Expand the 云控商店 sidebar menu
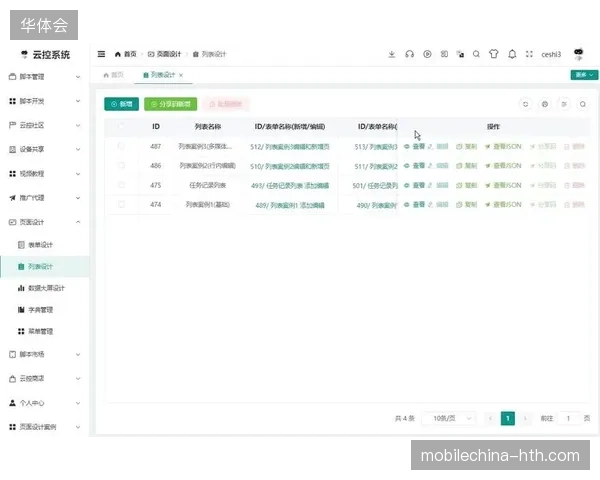This screenshot has height=480, width=600. 45,379
